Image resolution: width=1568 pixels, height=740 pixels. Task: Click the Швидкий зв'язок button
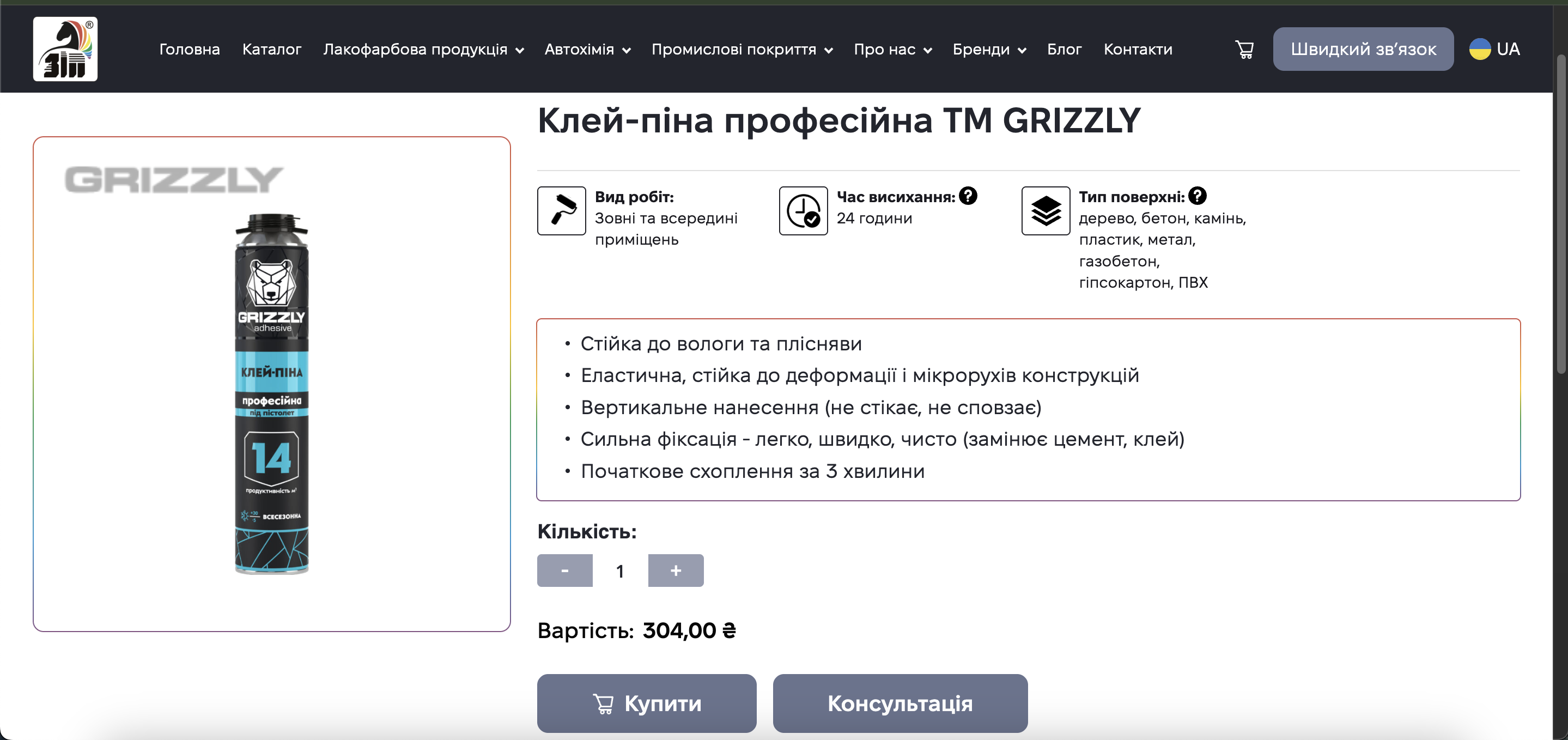(x=1363, y=50)
